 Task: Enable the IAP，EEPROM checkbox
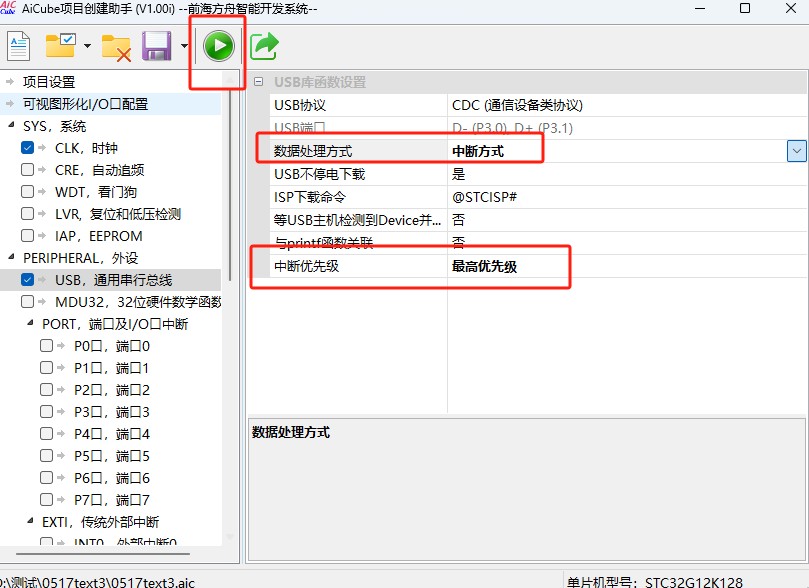27,236
